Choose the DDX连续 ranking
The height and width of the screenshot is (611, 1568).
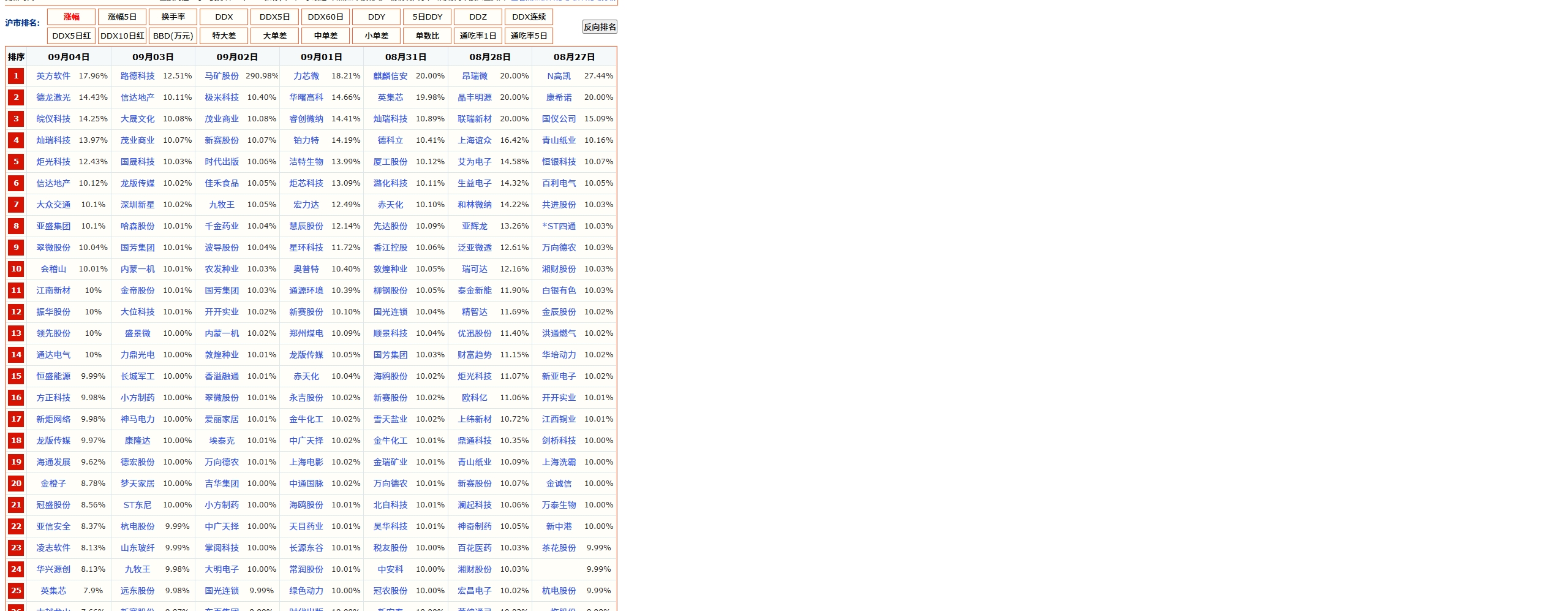[x=529, y=17]
